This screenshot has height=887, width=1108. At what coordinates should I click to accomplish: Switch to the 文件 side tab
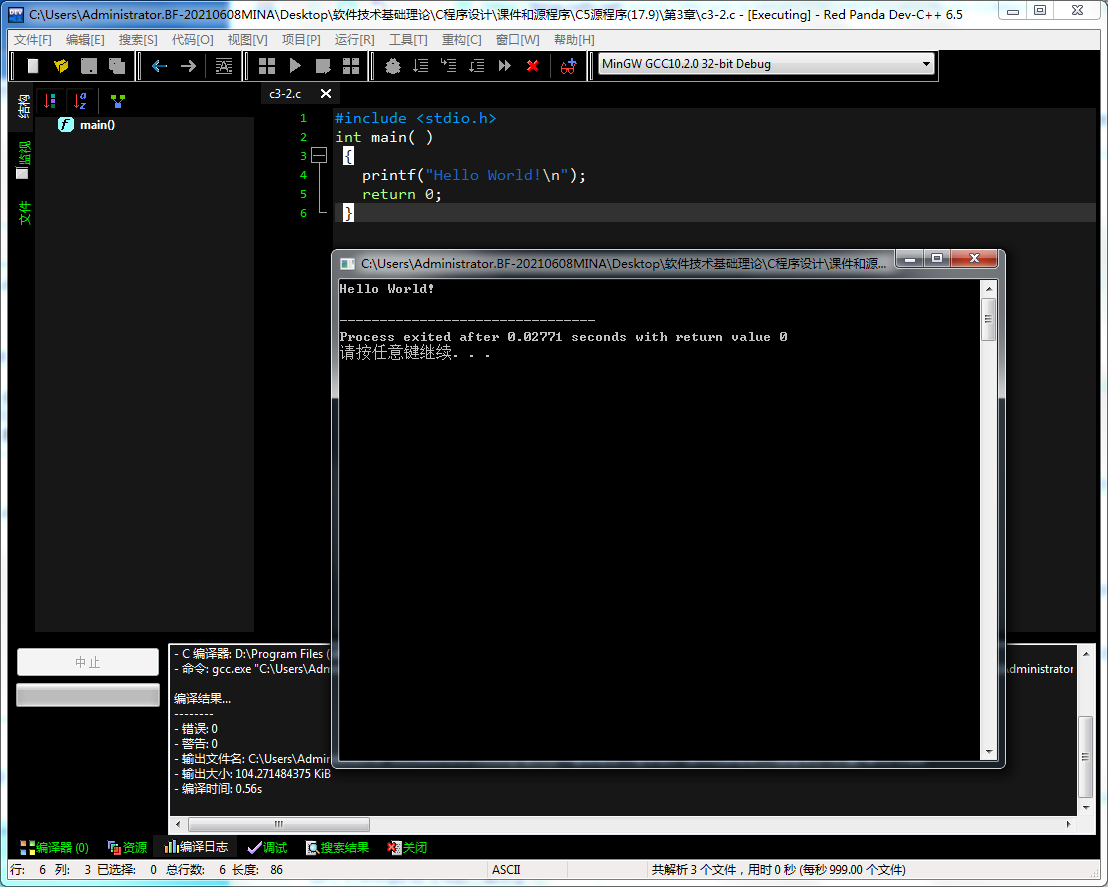coord(24,213)
